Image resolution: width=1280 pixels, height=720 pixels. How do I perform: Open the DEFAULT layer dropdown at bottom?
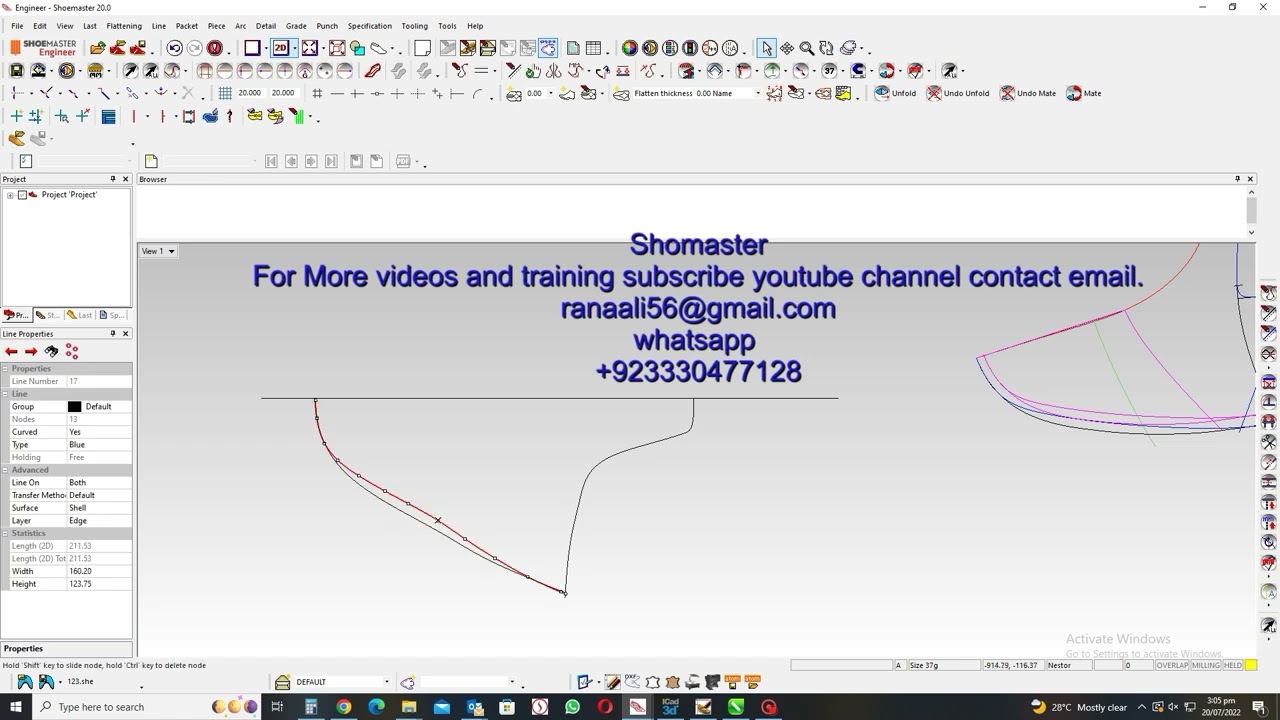point(387,682)
